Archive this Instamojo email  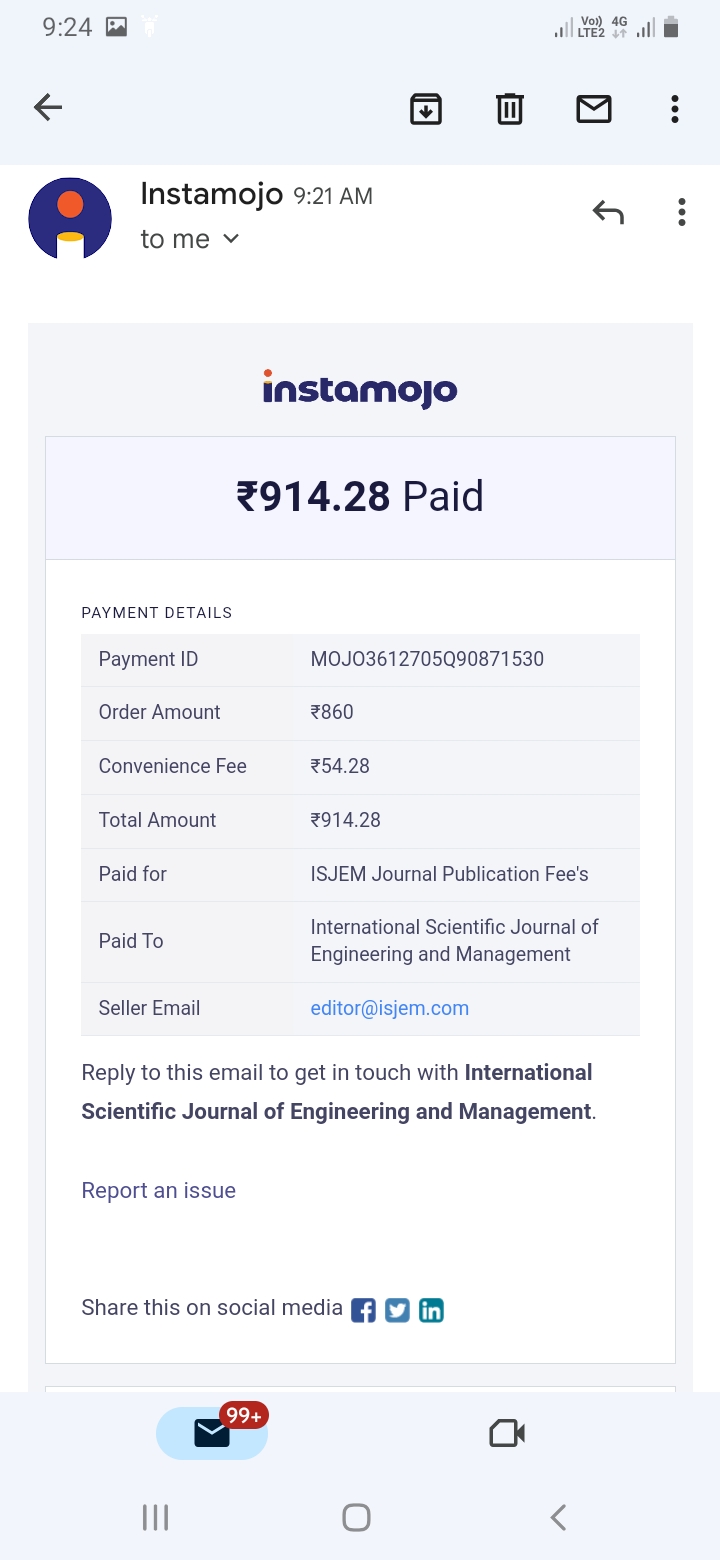[426, 108]
